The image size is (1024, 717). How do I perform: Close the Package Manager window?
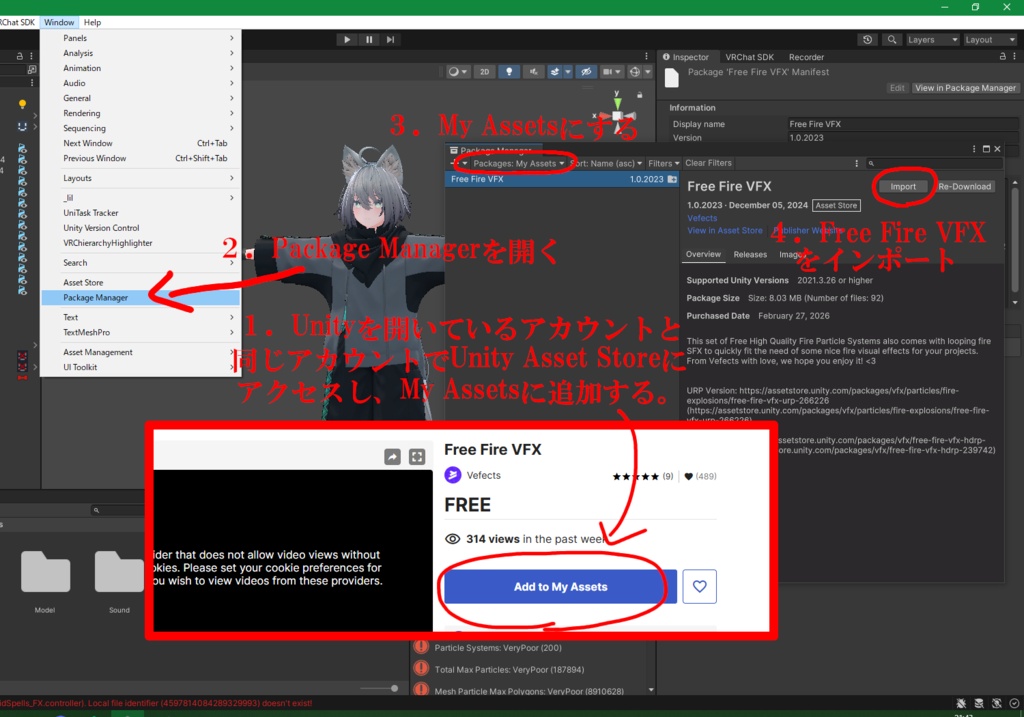tap(997, 149)
